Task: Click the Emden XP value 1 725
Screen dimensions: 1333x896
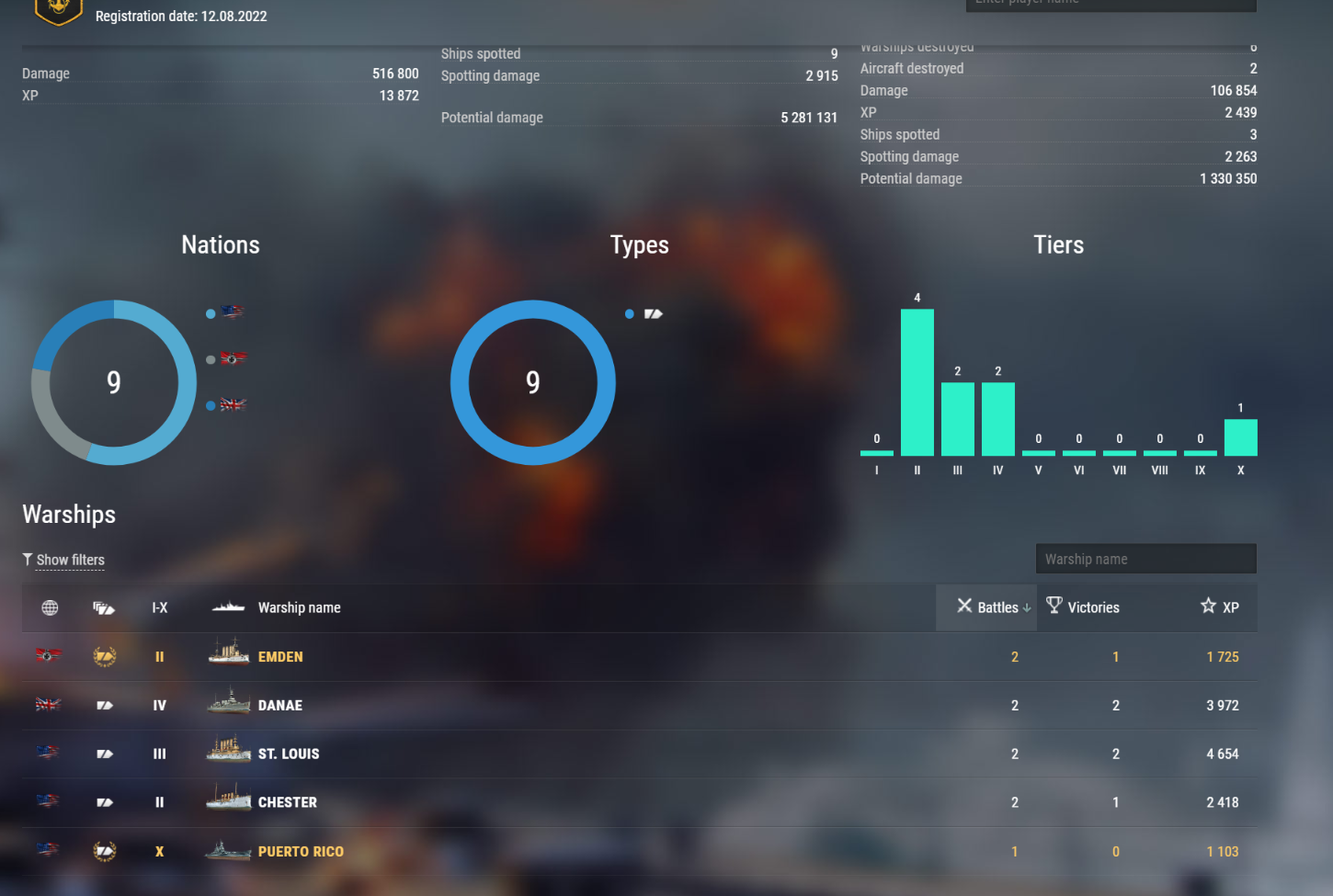Action: [x=1223, y=657]
